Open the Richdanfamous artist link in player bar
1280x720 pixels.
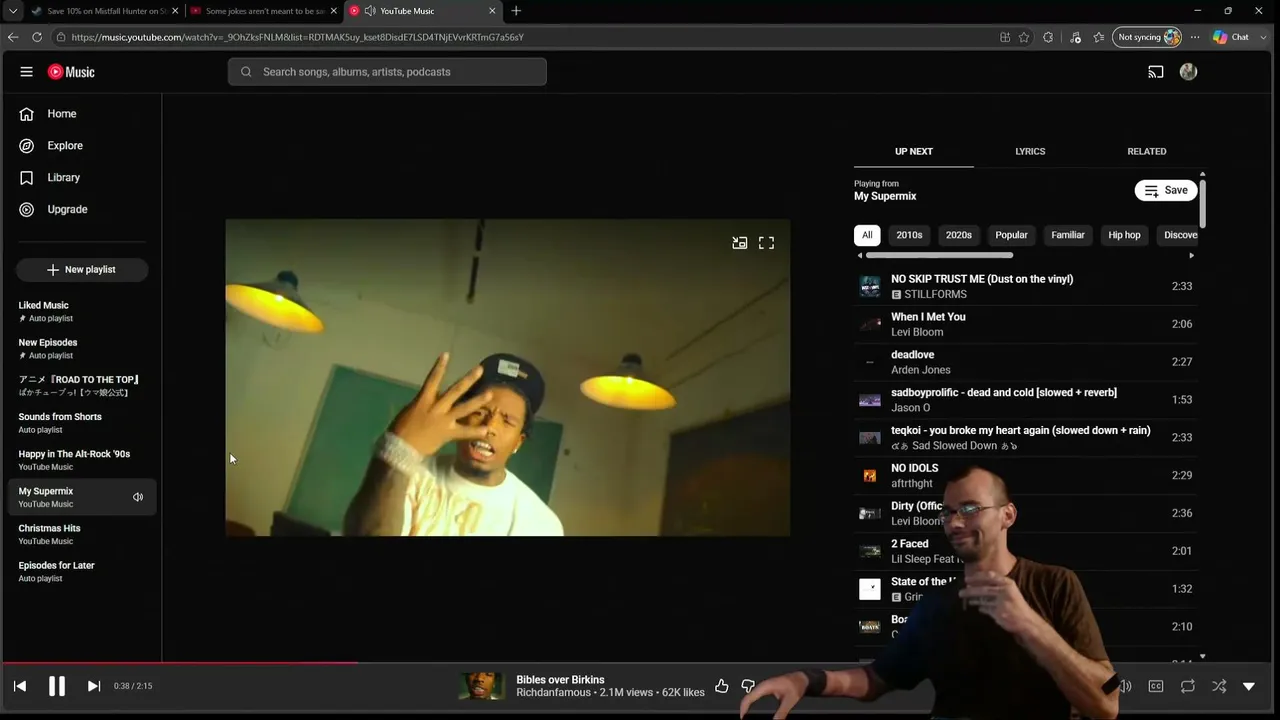pos(554,693)
